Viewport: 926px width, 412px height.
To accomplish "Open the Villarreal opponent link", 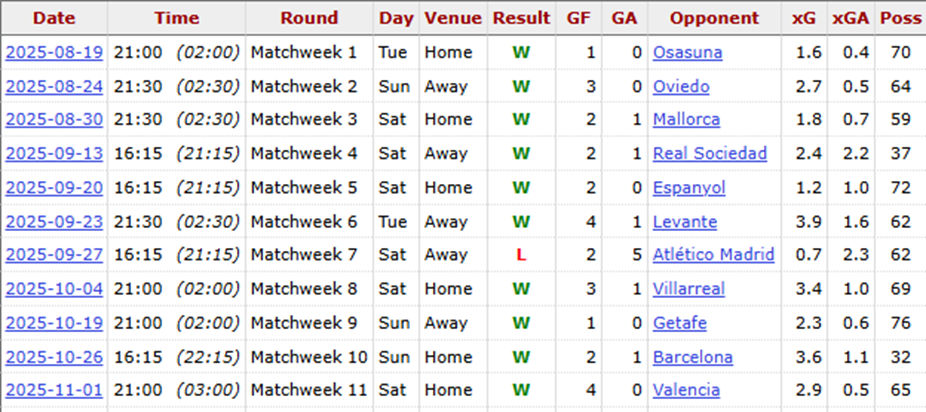I will 688,289.
